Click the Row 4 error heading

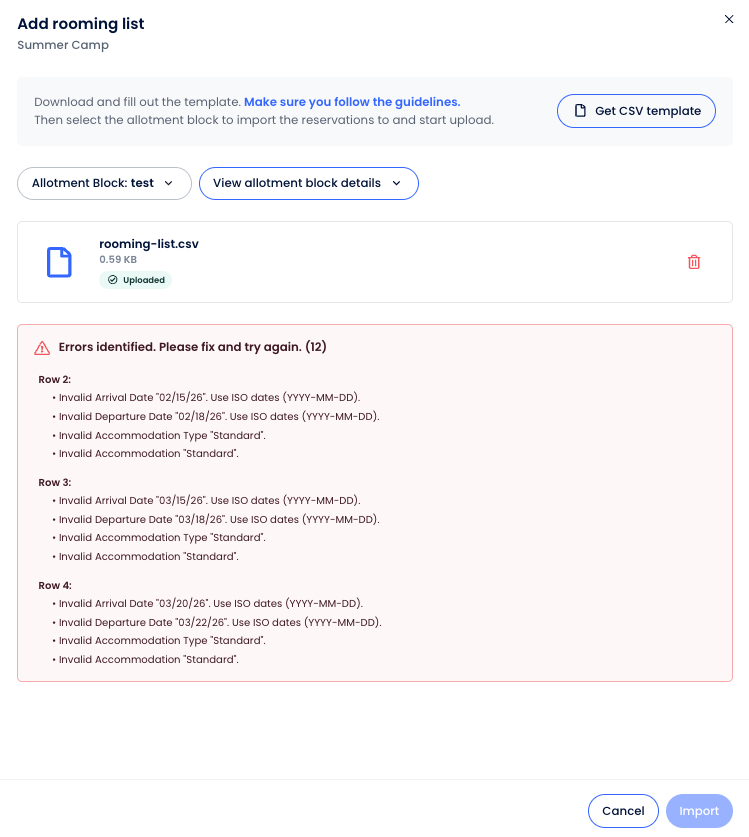[55, 585]
